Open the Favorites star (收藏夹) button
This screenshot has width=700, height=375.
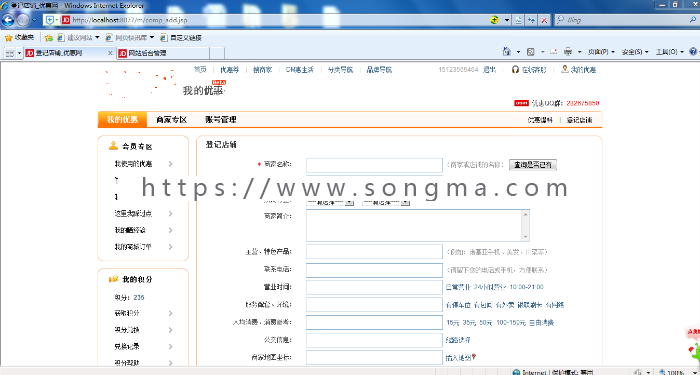(x=19, y=38)
